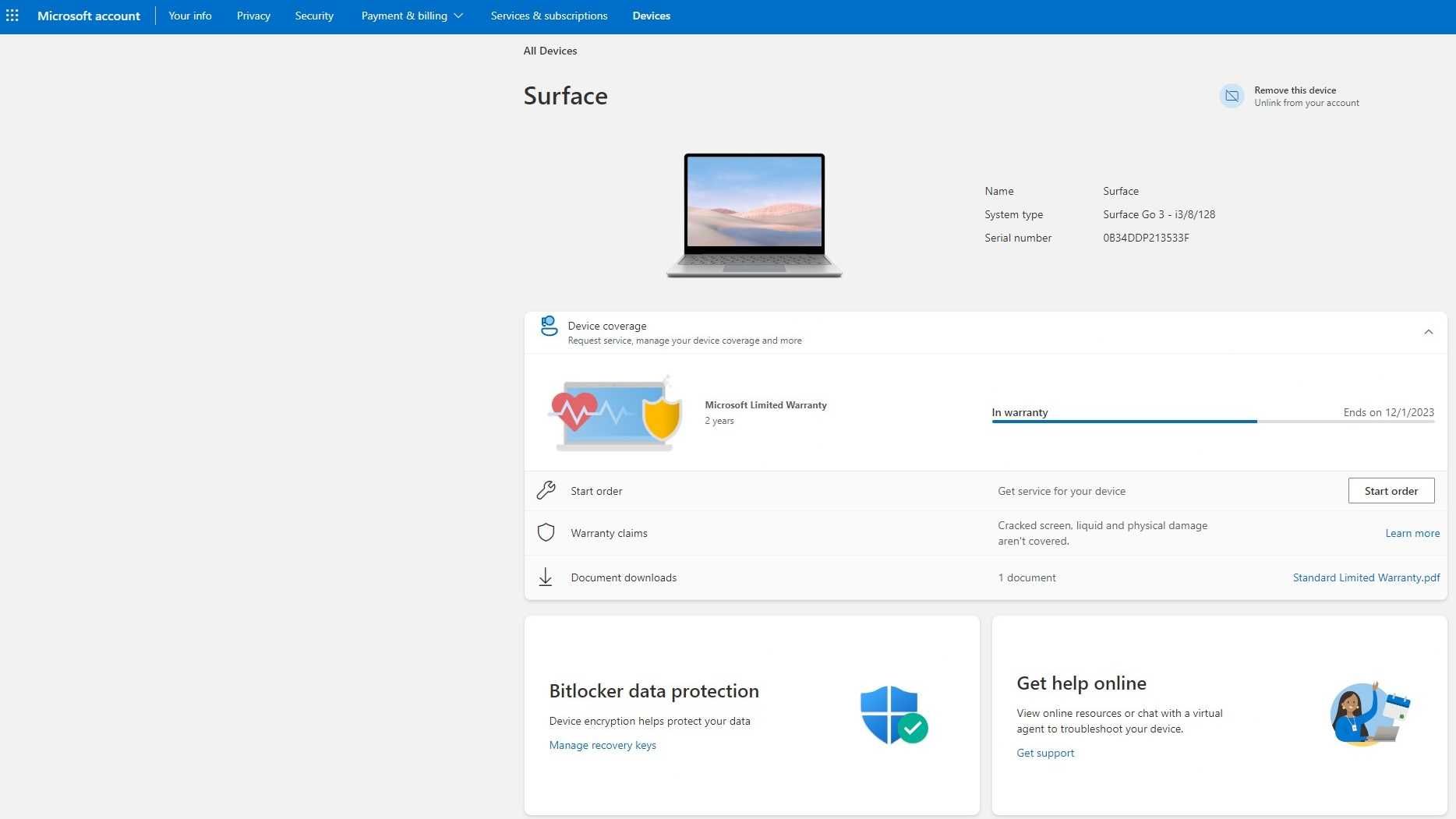Click the 2 years warranty duration text
The image size is (1456, 819).
click(x=719, y=421)
